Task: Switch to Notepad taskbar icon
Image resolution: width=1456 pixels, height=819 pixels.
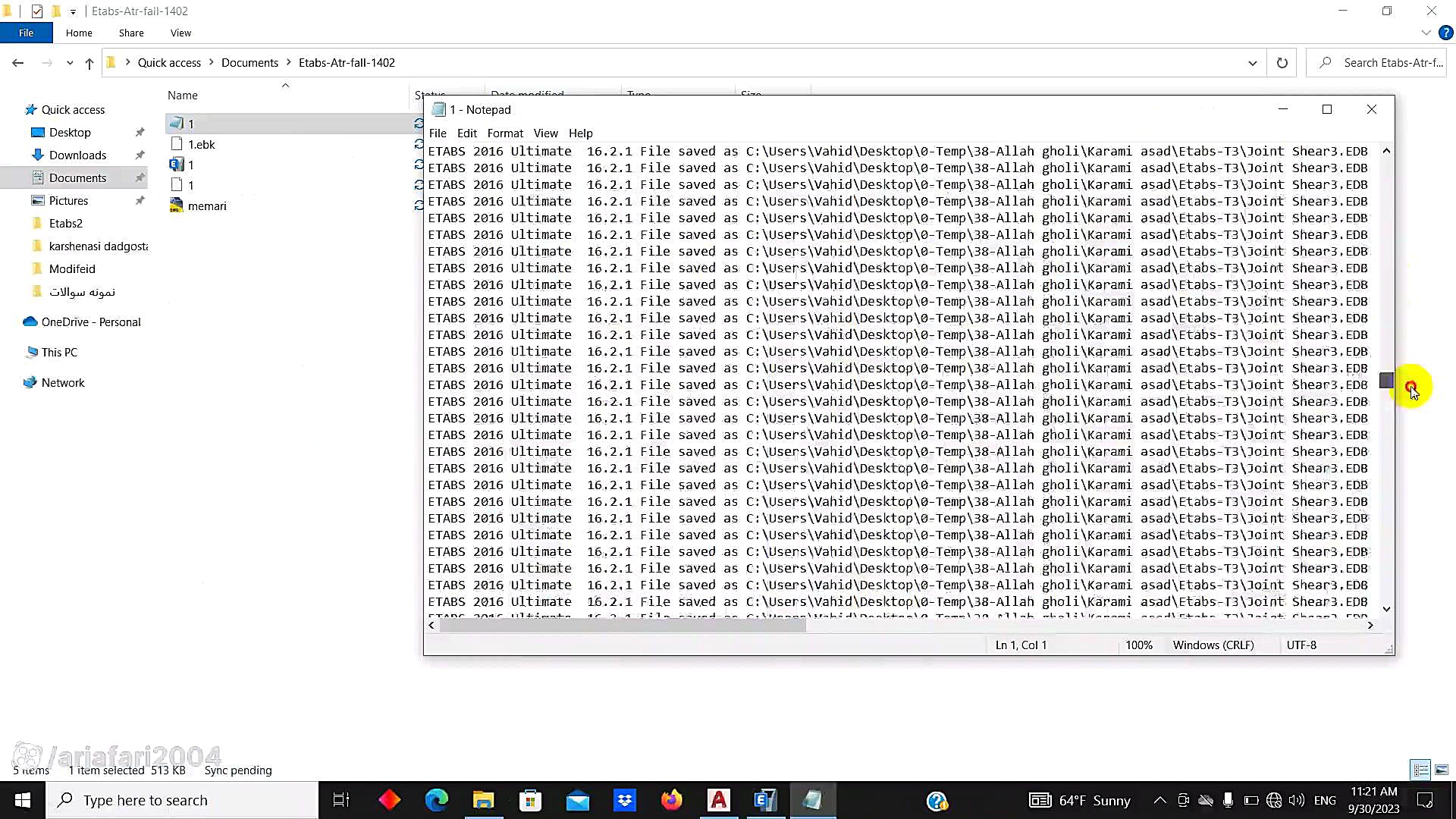Action: point(813,800)
